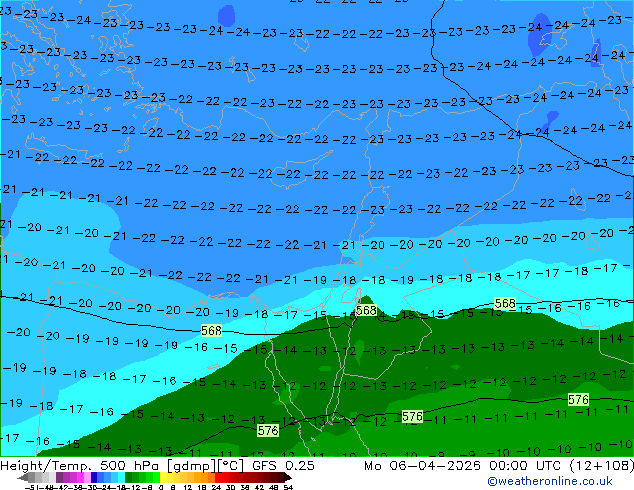Viewport: 634px width, 490px height.
Task: Select the bright red swatch in the legend
Action: click(218, 477)
